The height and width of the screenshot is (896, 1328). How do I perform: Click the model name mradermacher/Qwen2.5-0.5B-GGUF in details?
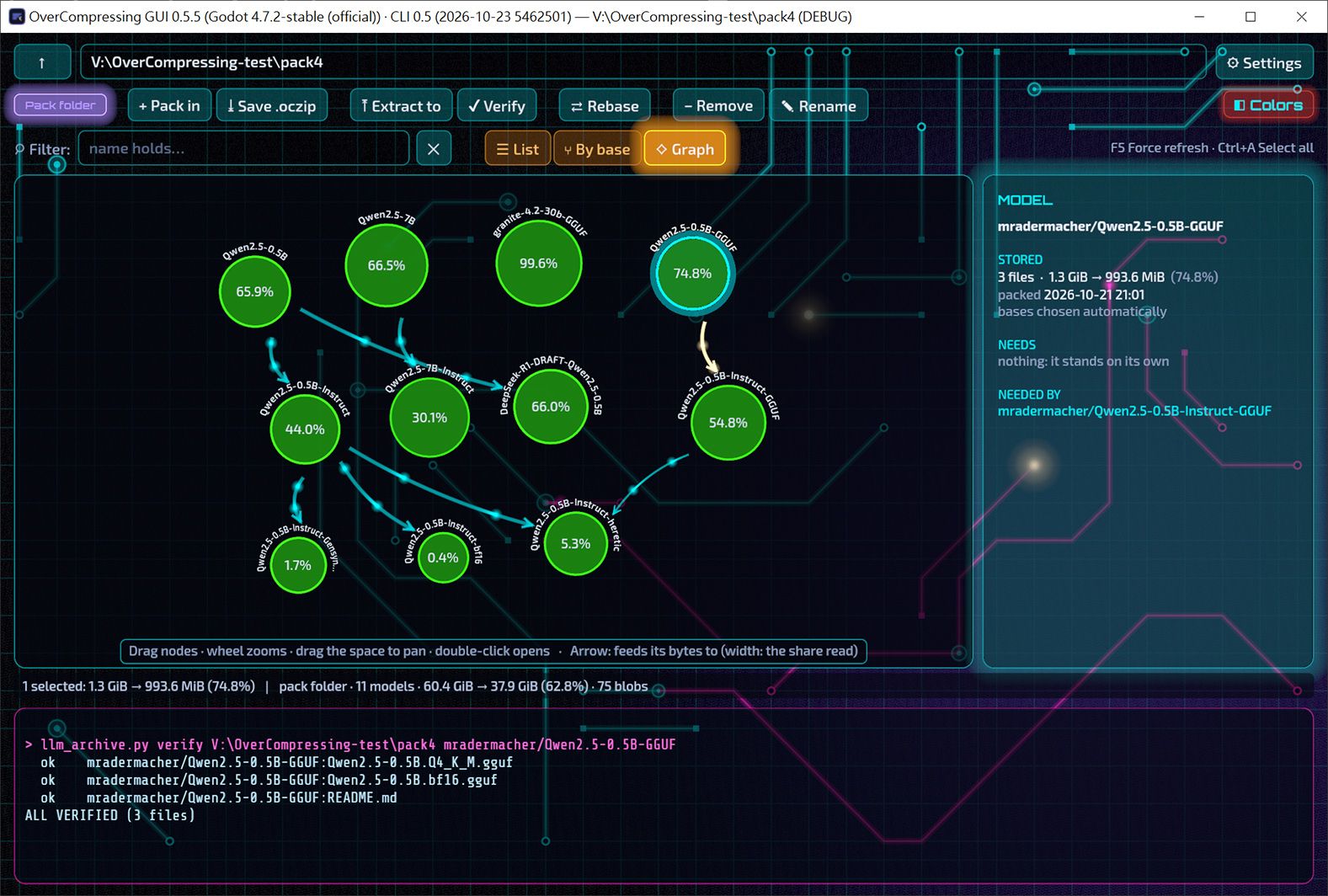pyautogui.click(x=1110, y=226)
